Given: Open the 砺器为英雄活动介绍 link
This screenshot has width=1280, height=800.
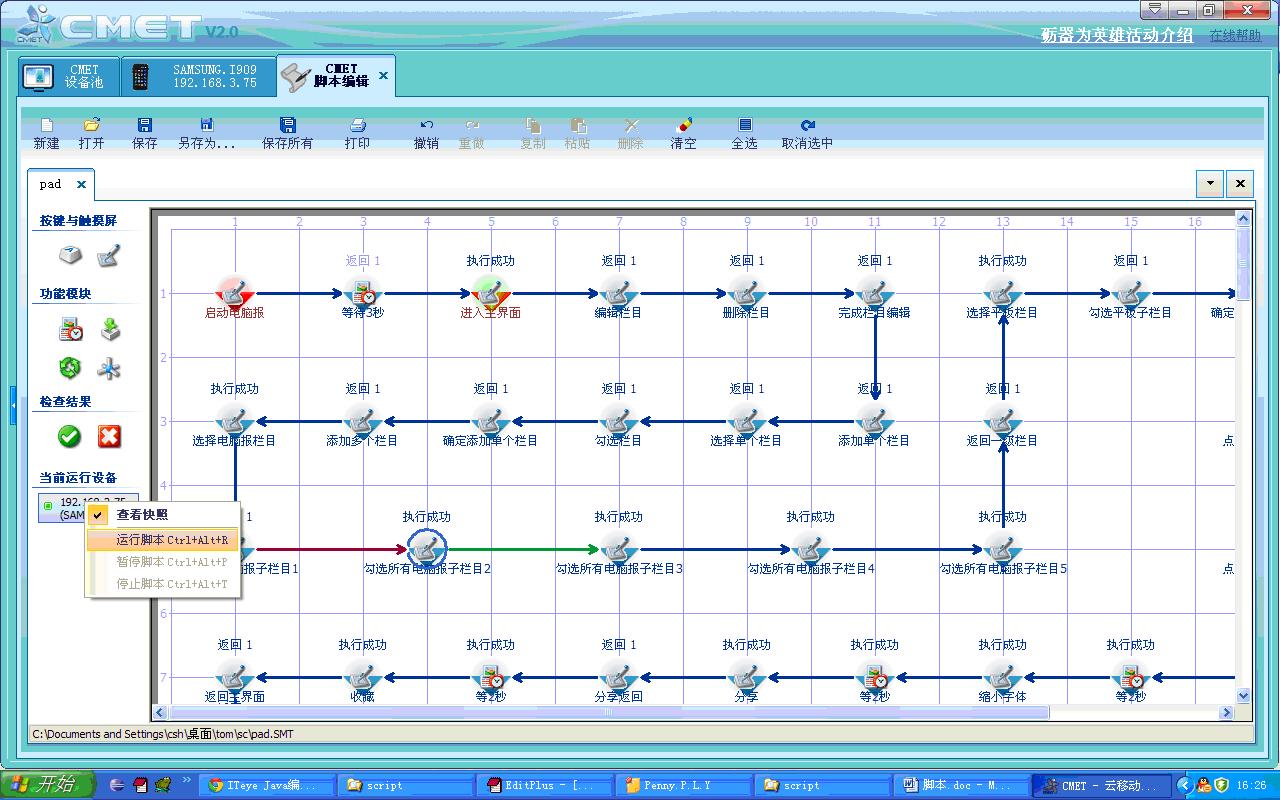Looking at the screenshot, I should point(1117,35).
